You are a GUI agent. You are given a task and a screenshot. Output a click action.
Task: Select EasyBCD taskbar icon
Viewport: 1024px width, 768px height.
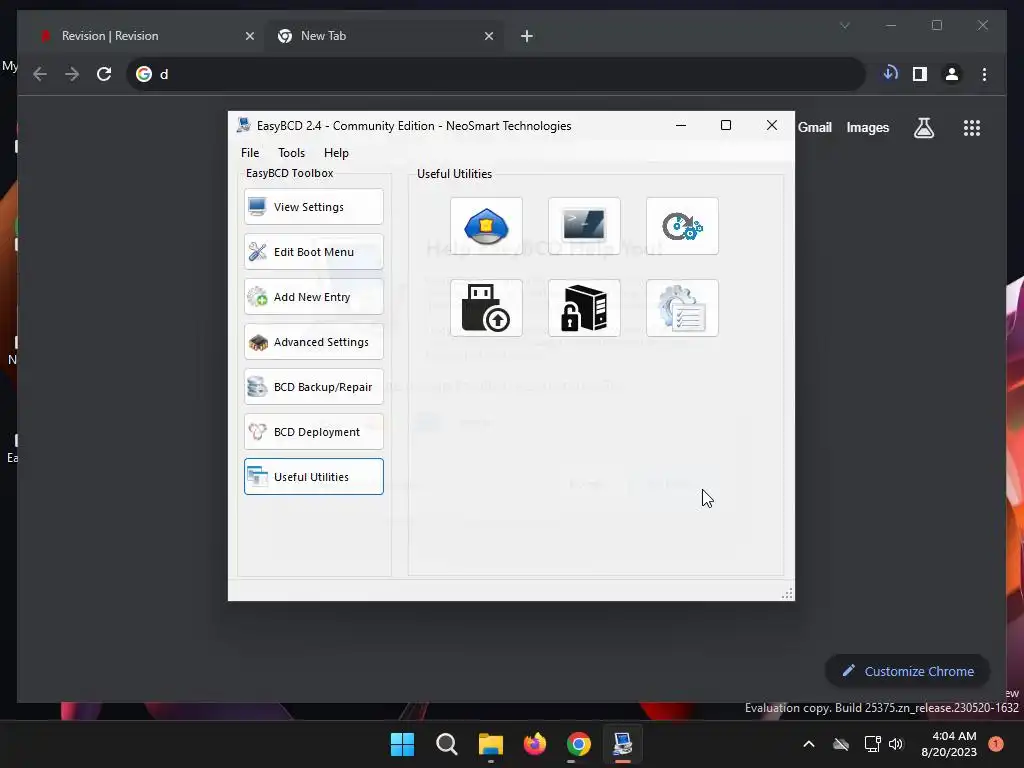622,744
